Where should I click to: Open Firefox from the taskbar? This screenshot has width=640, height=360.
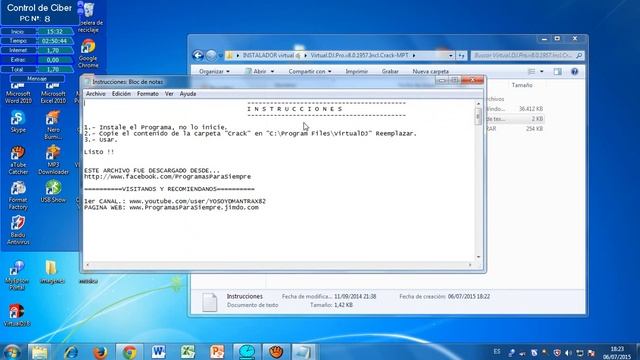coord(100,352)
